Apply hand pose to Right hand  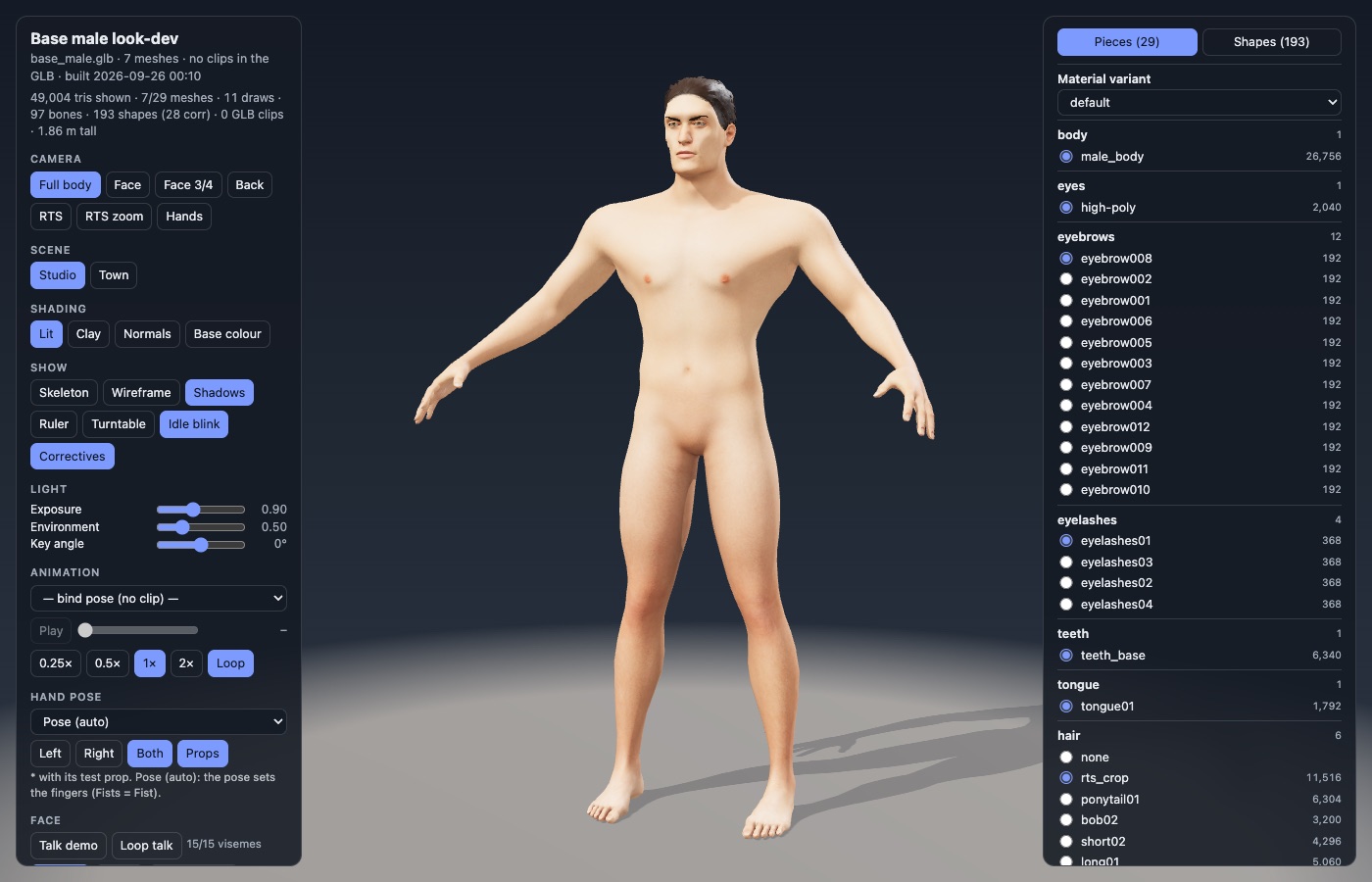coord(99,754)
